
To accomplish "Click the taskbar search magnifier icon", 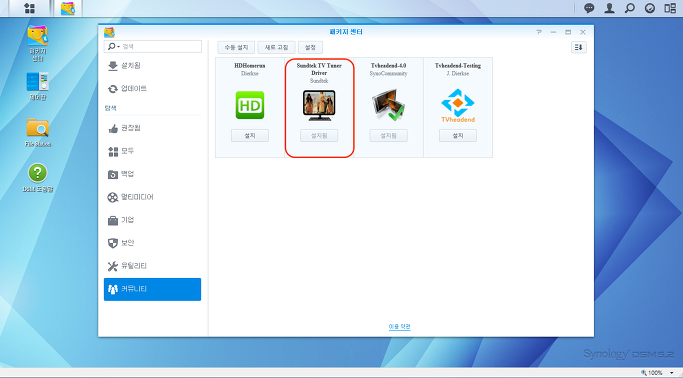I will click(629, 8).
